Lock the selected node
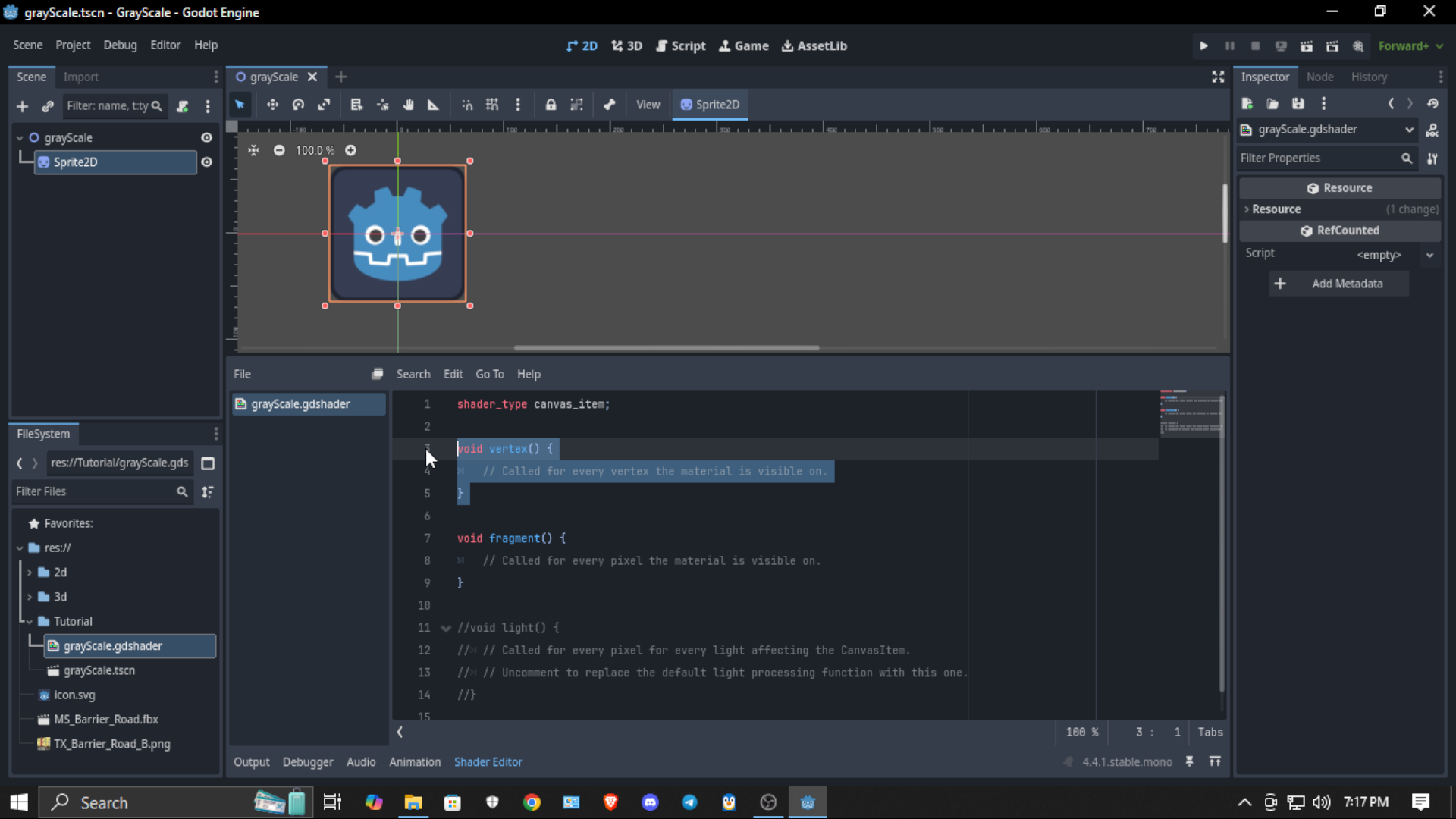 point(551,105)
